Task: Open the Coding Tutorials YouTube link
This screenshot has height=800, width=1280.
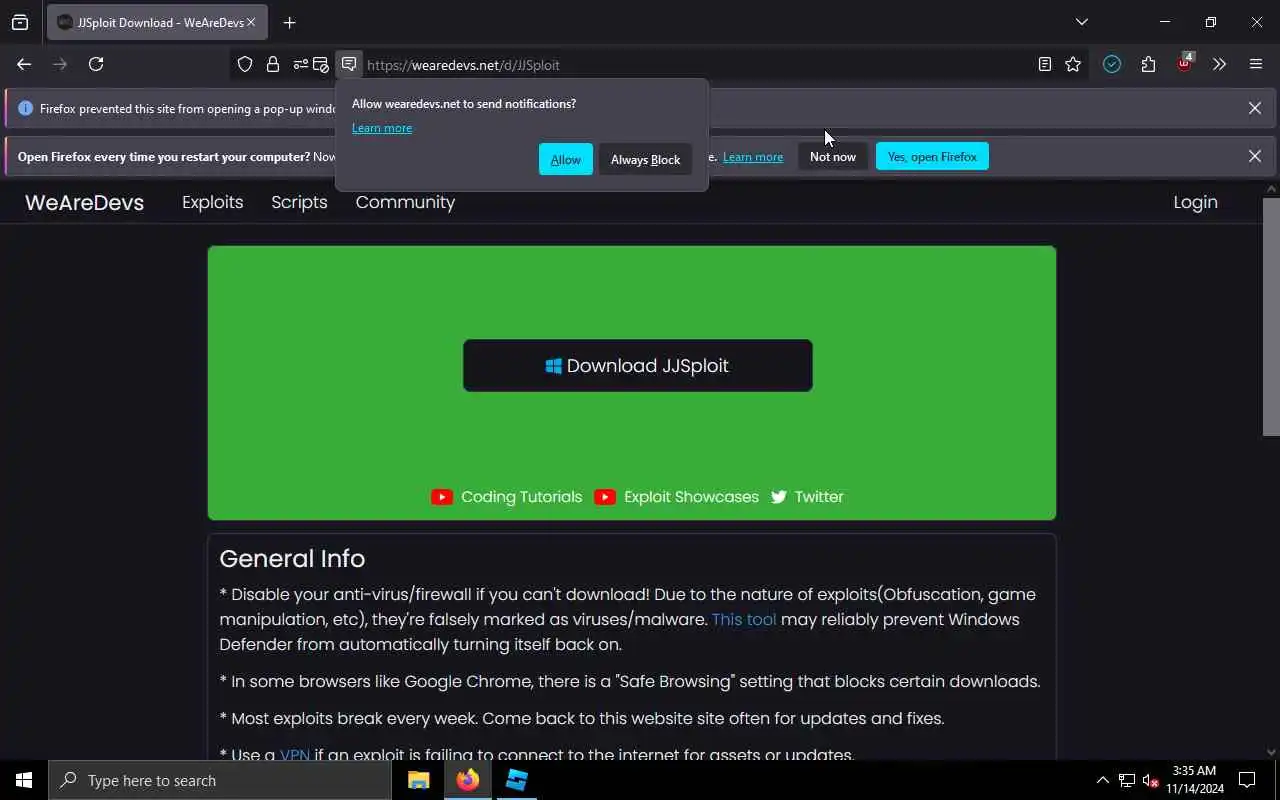Action: tap(507, 497)
